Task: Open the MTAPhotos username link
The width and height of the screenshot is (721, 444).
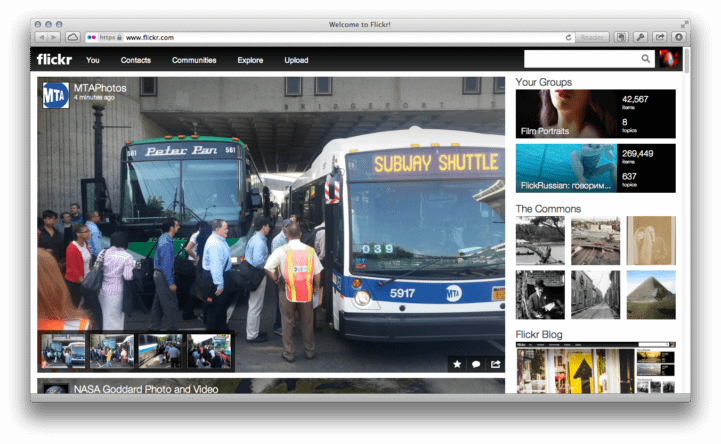Action: coord(100,88)
